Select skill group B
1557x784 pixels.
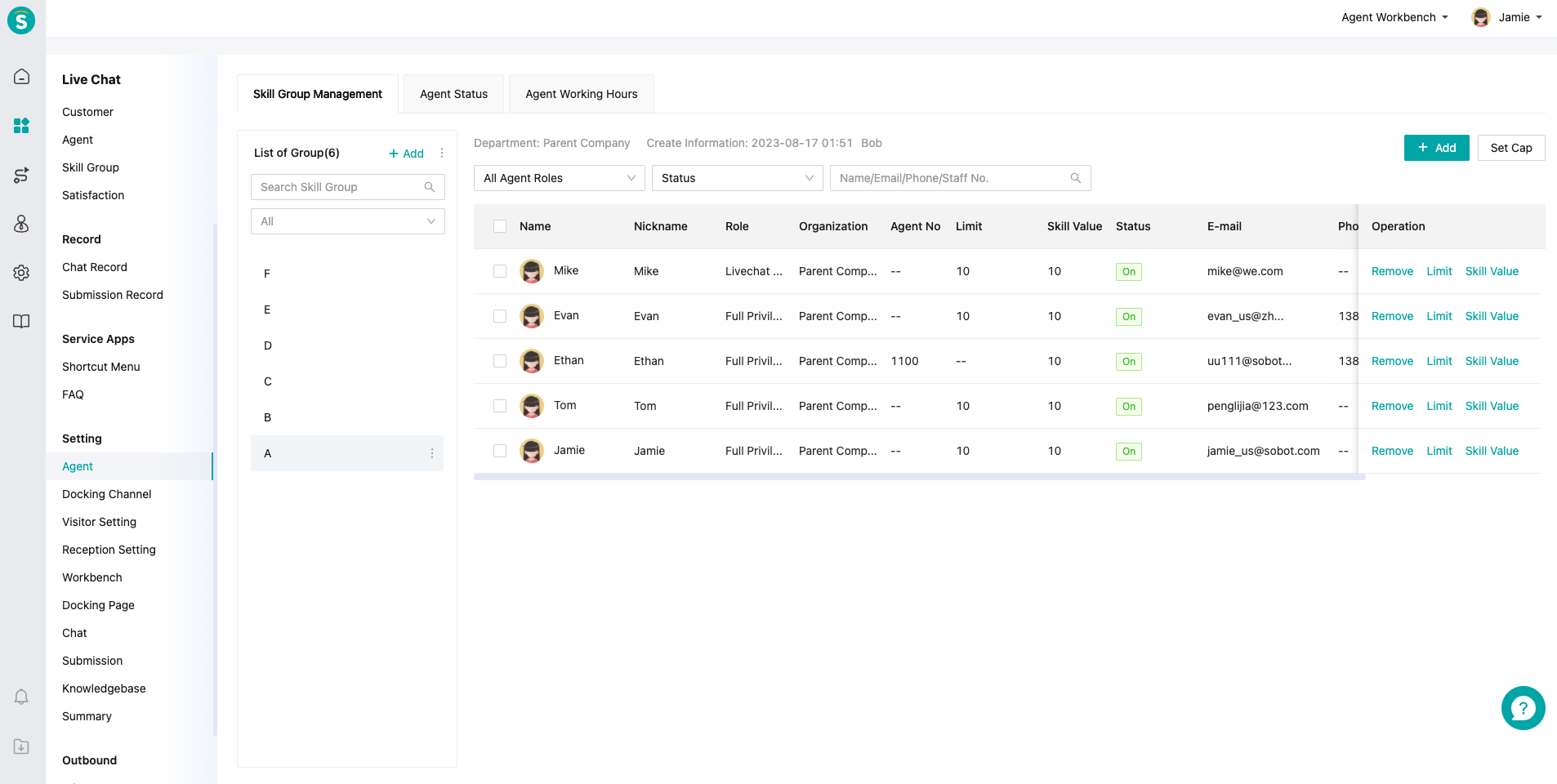pyautogui.click(x=347, y=417)
